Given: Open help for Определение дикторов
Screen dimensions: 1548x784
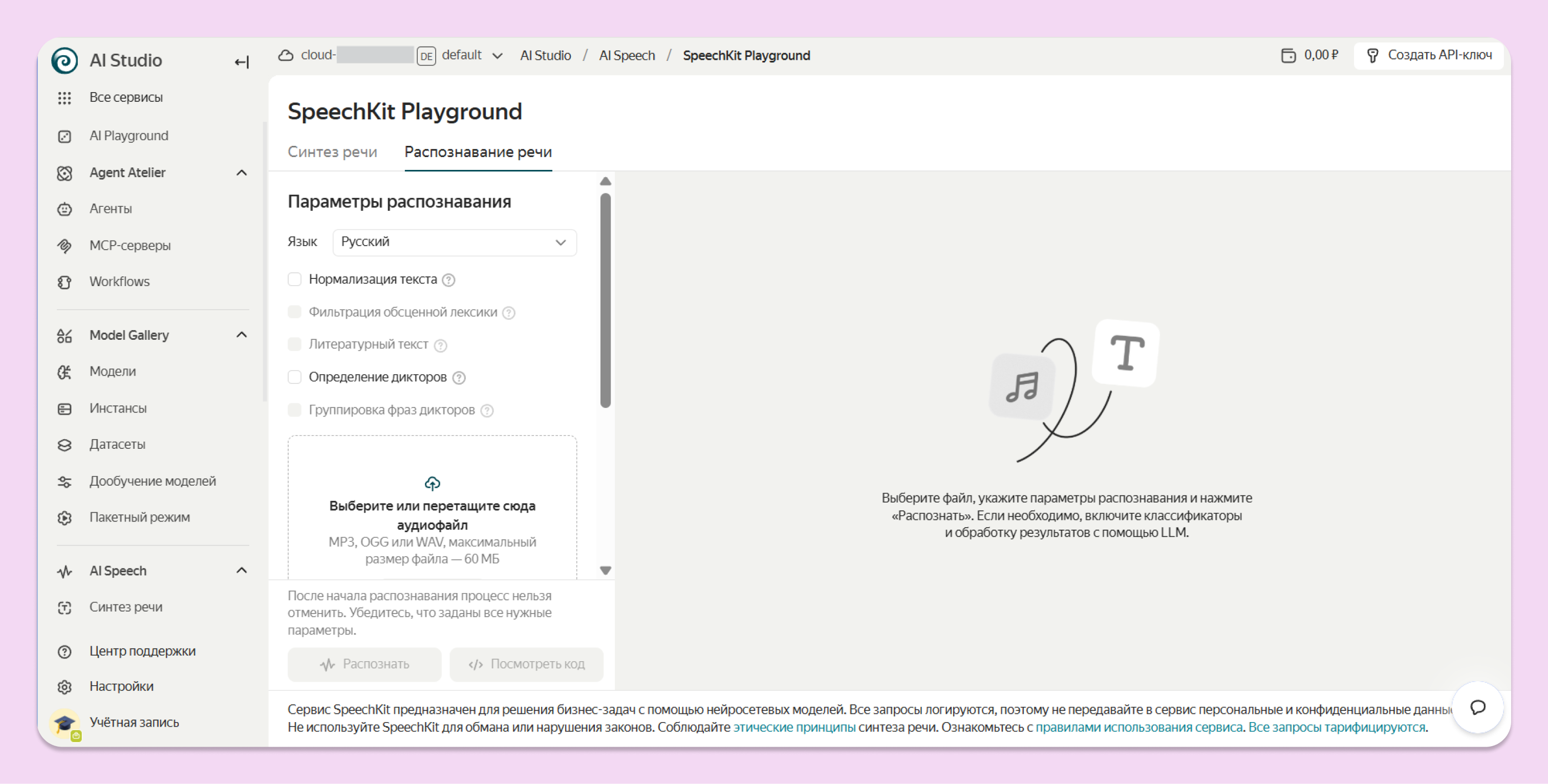Looking at the screenshot, I should (459, 377).
